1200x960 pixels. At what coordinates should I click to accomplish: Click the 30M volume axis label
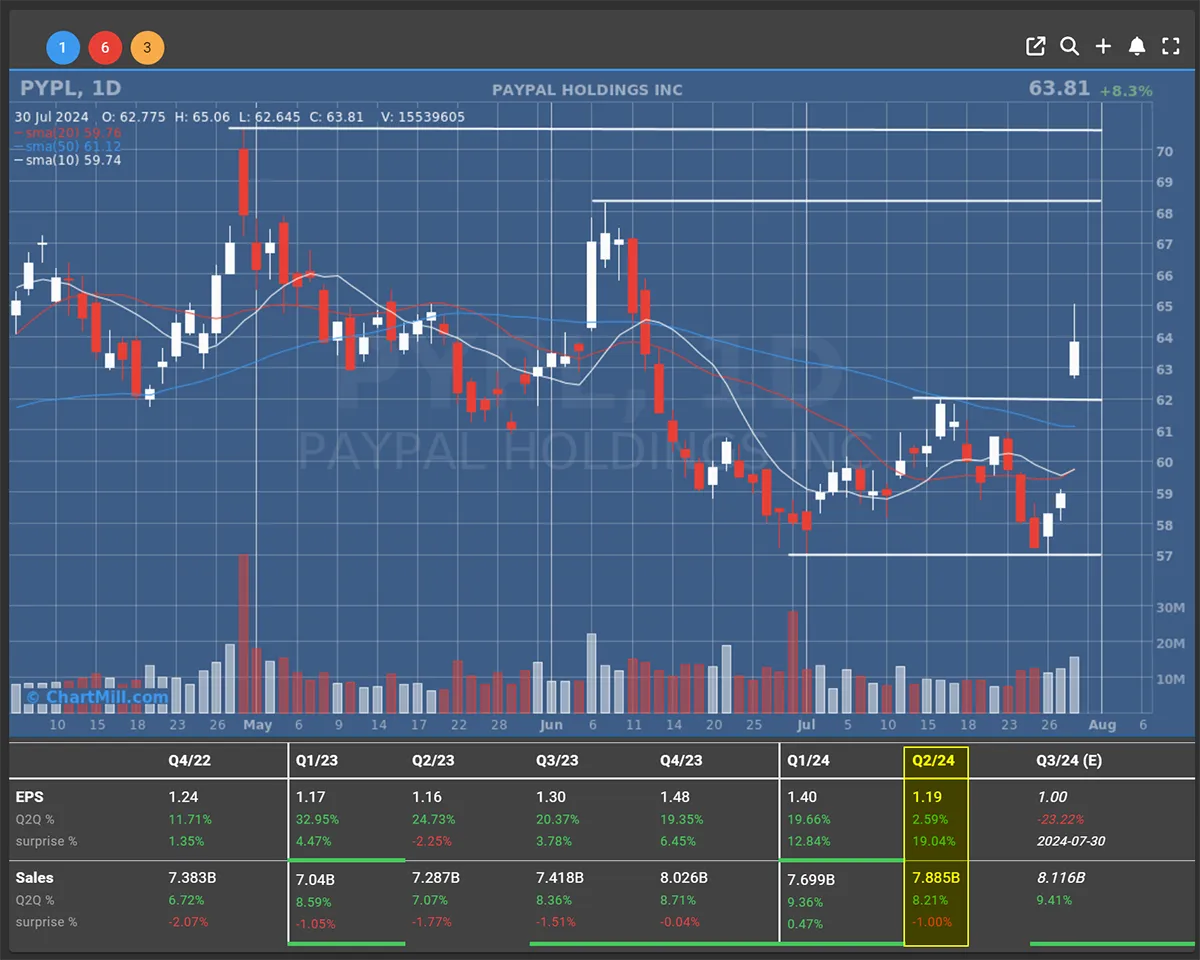click(1170, 607)
